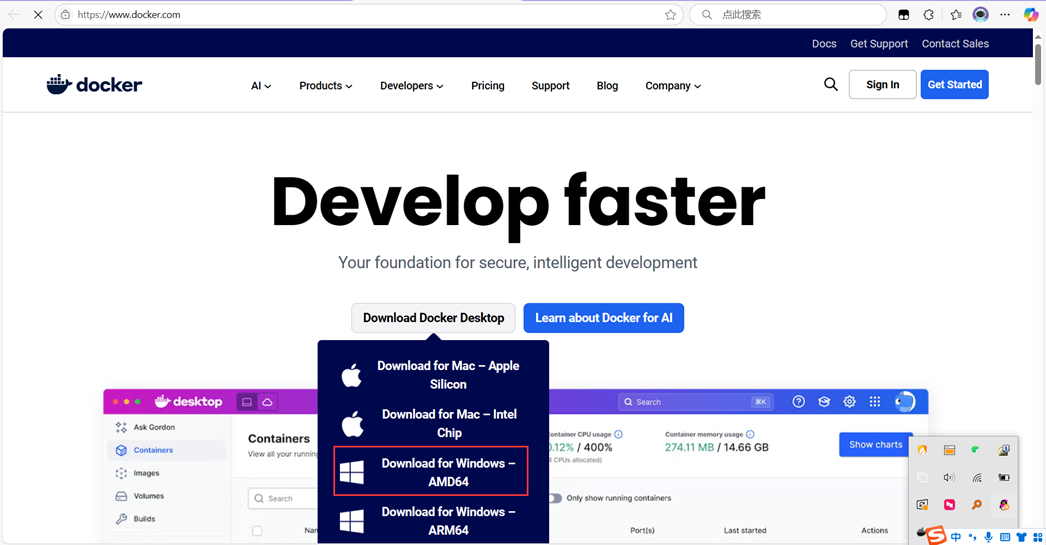The width and height of the screenshot is (1046, 545).
Task: Open Docker Desktop learning center icon
Action: point(824,402)
